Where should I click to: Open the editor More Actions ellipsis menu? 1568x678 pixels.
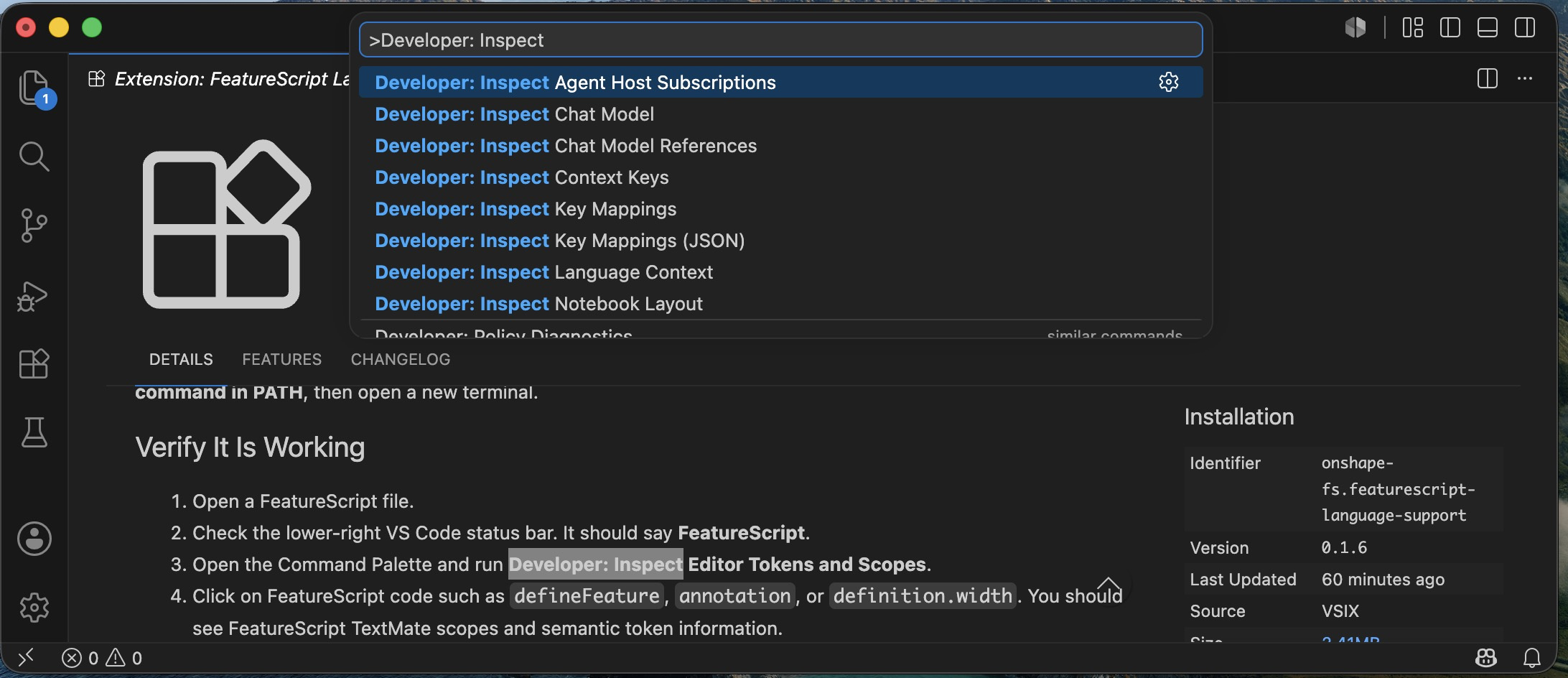(1525, 78)
